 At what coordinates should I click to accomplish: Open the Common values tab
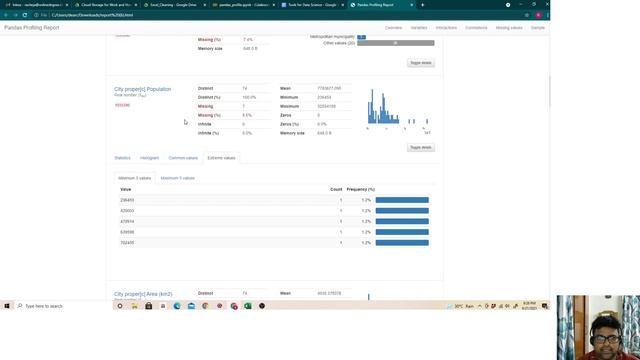[183, 158]
